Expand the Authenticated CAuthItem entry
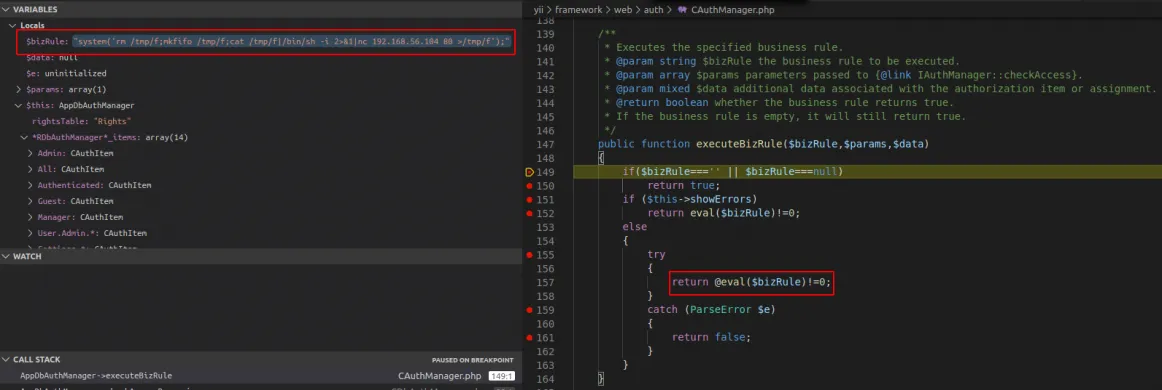The image size is (1162, 390). click(30, 185)
